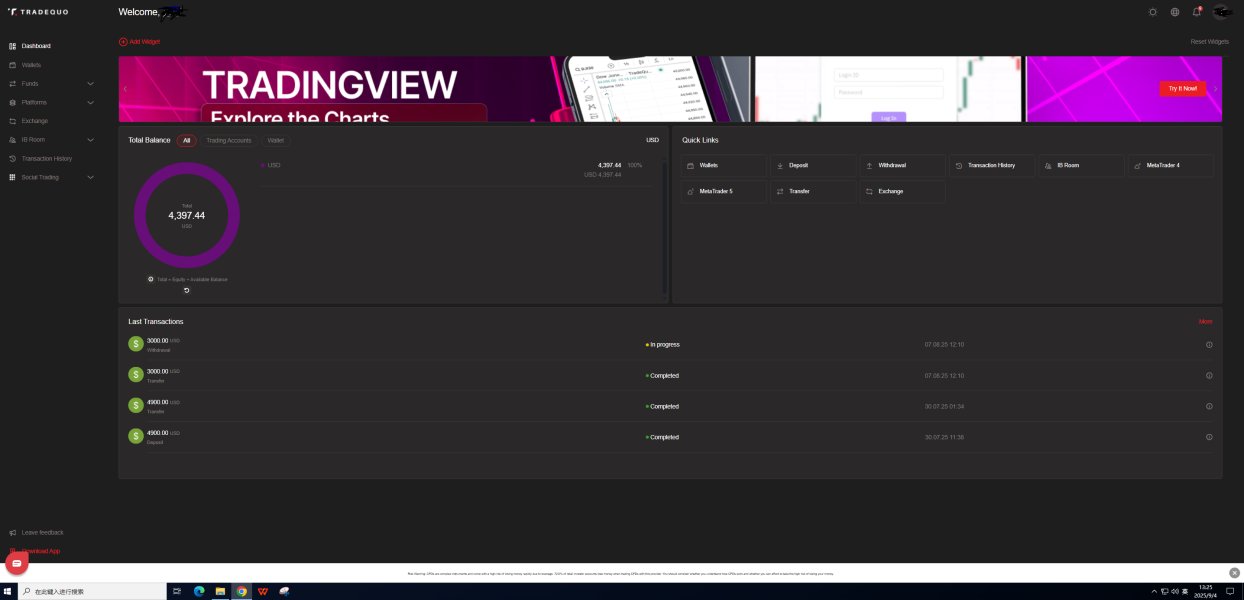1244x600 pixels.
Task: Open the red live chat bubble
Action: (17, 563)
